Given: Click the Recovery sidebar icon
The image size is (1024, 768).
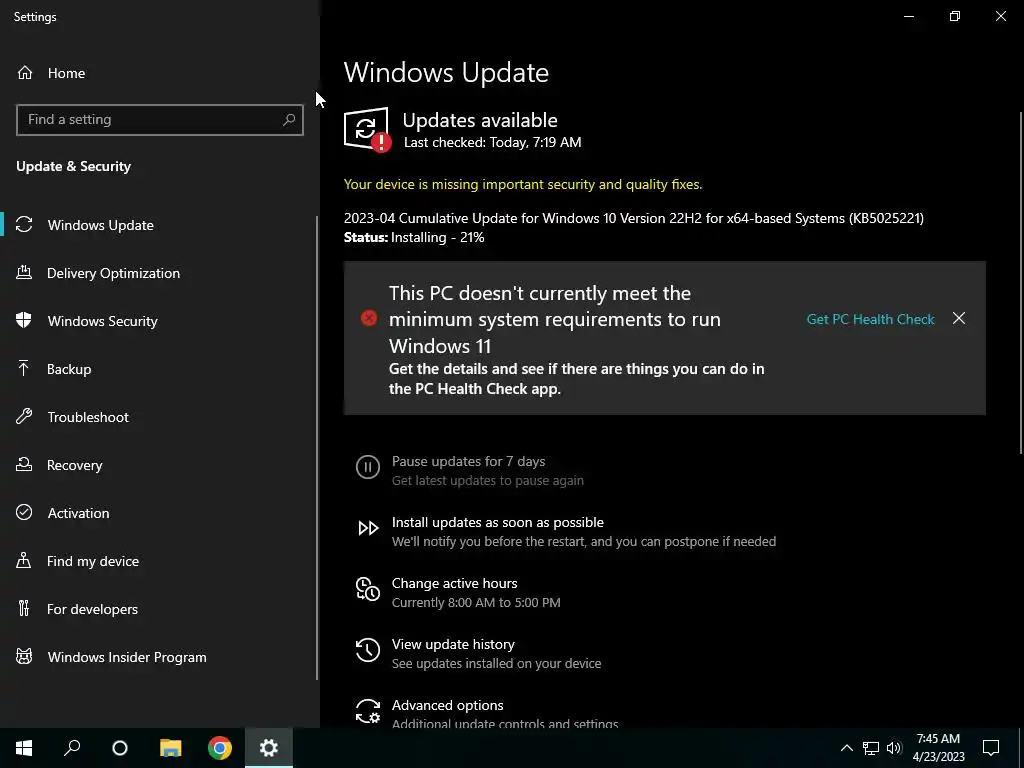Looking at the screenshot, I should (x=24, y=465).
